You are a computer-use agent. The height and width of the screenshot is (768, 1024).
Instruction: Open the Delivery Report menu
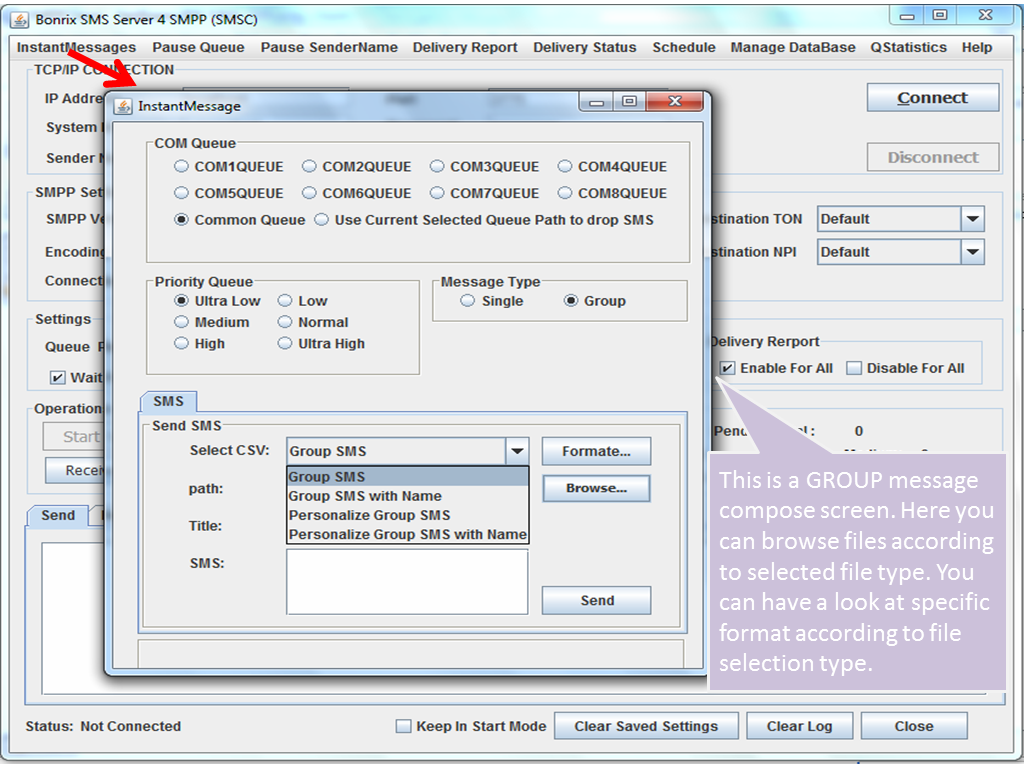coord(465,48)
